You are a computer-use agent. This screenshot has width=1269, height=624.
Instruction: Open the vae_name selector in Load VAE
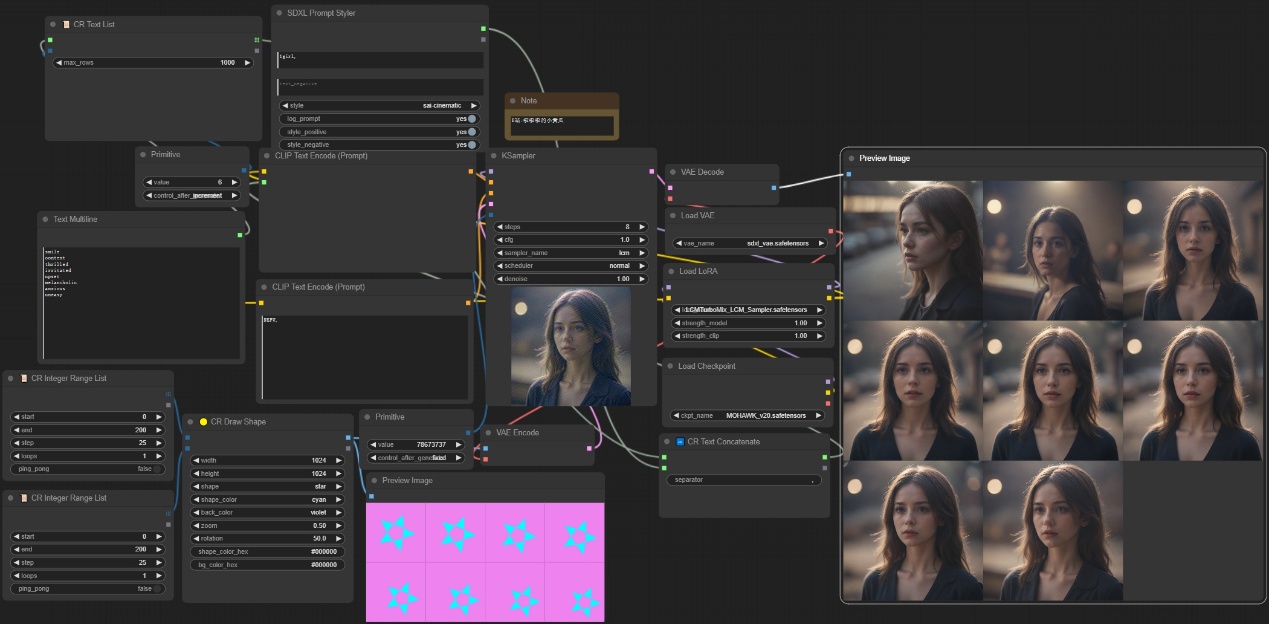(750, 243)
